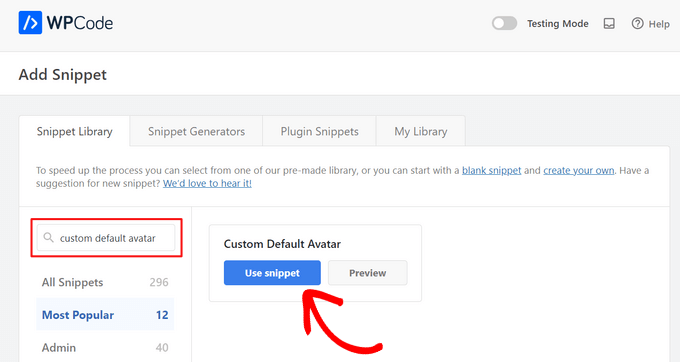Open the inbox notifications icon
Viewport: 680px width, 362px height.
pyautogui.click(x=609, y=23)
